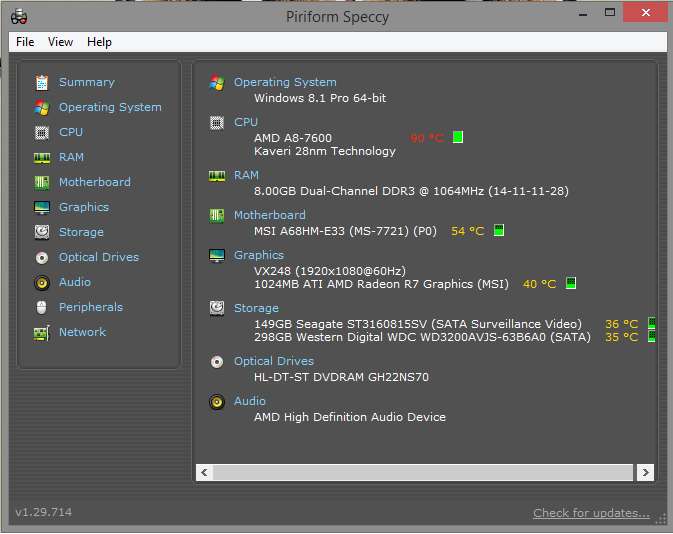The width and height of the screenshot is (673, 534).
Task: Open the Help menu
Action: point(99,42)
